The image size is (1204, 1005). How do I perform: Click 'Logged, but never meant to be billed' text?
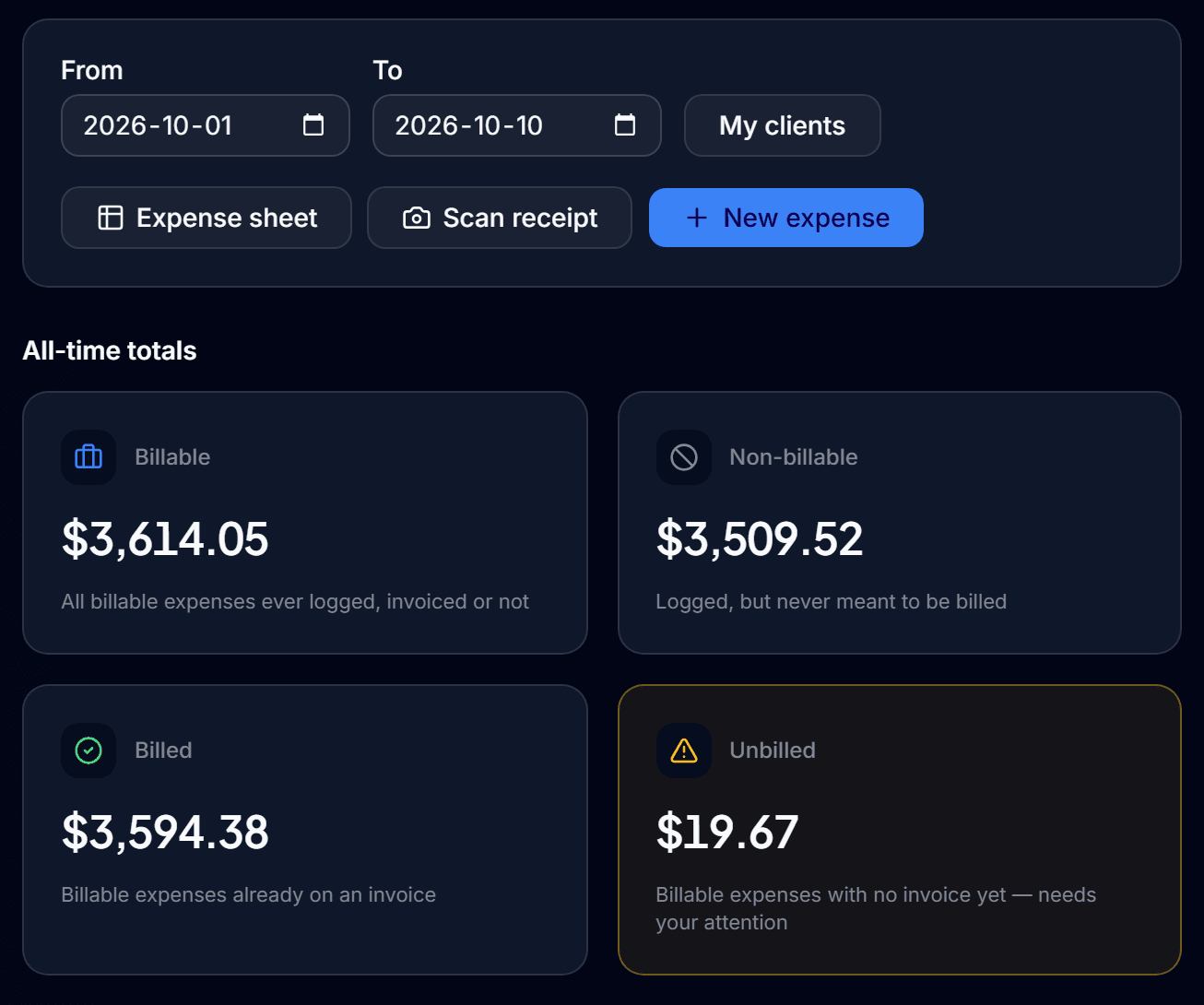[832, 602]
